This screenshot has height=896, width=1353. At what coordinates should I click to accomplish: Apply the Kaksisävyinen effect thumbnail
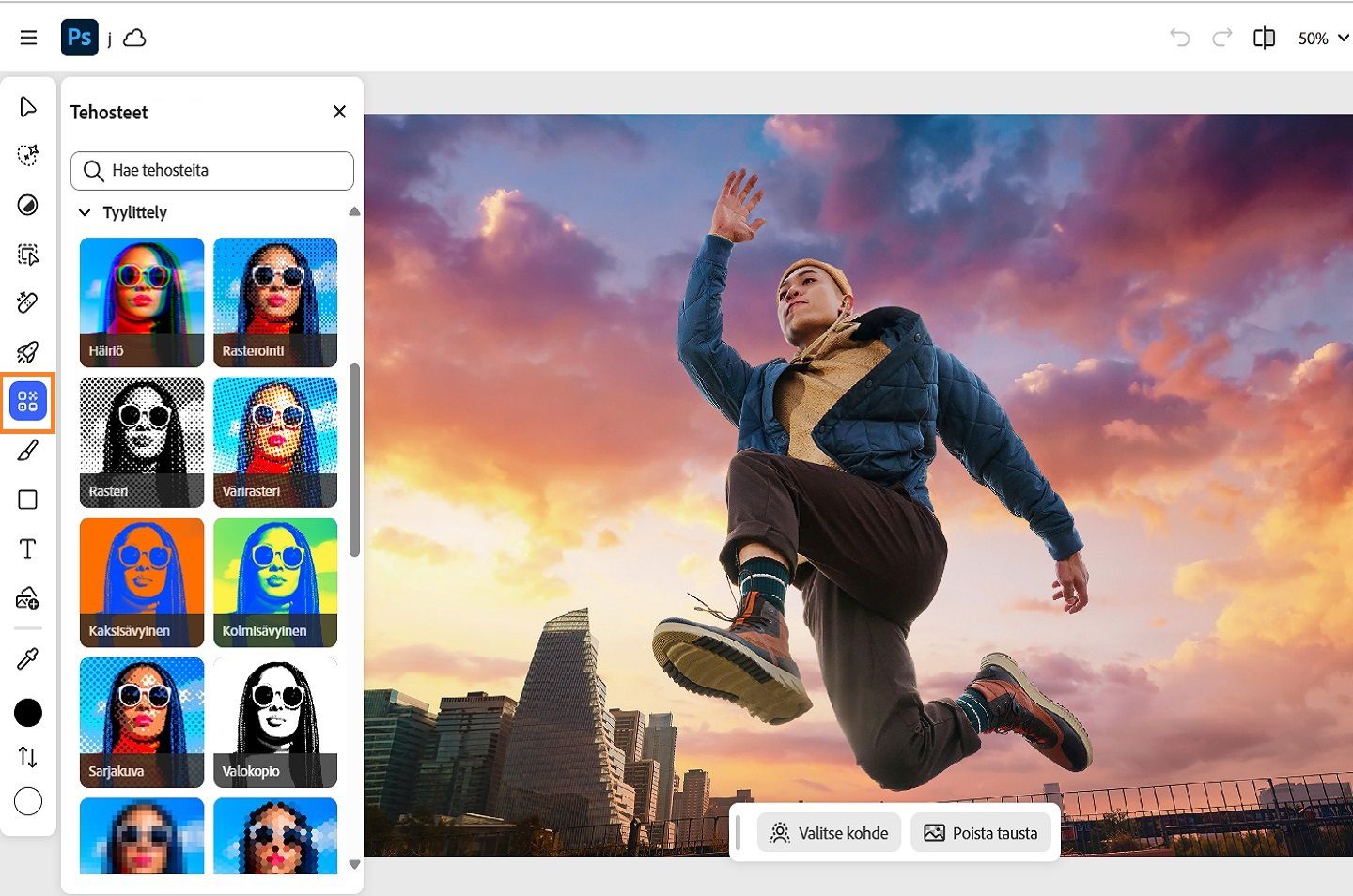pos(142,582)
